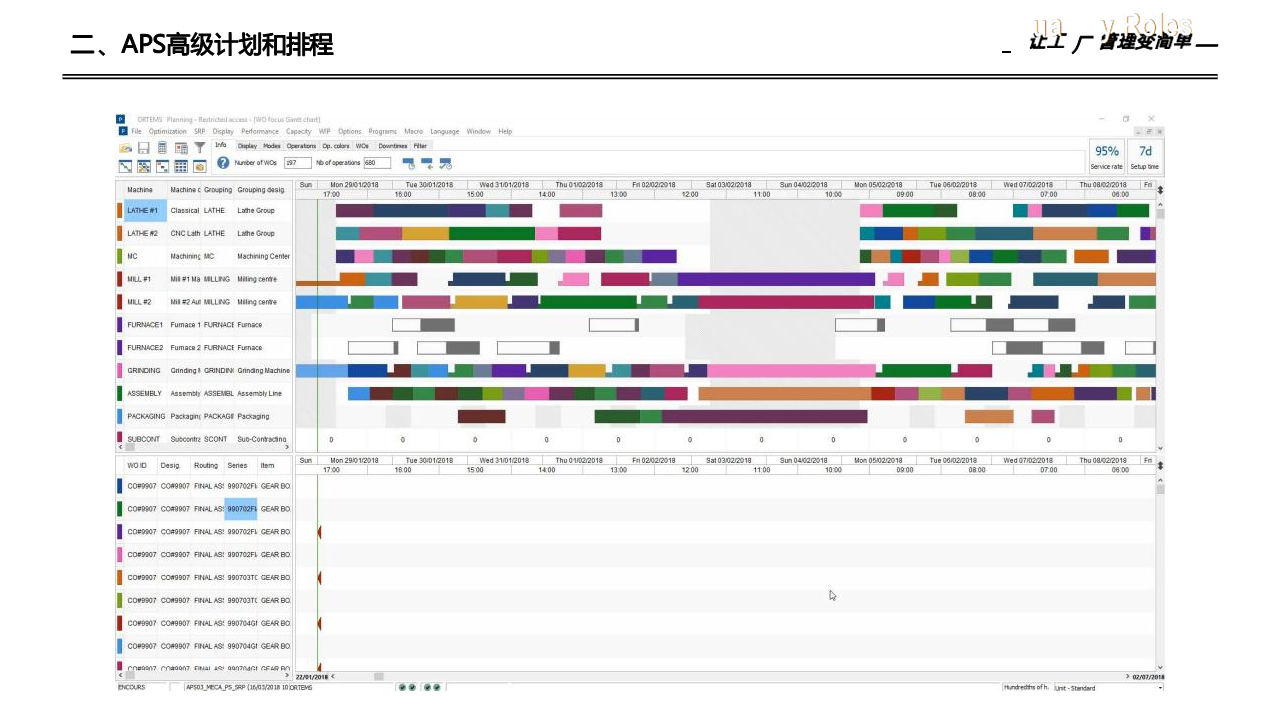This screenshot has width=1280, height=720.
Task: Switch to the Display tab
Action: tap(247, 146)
